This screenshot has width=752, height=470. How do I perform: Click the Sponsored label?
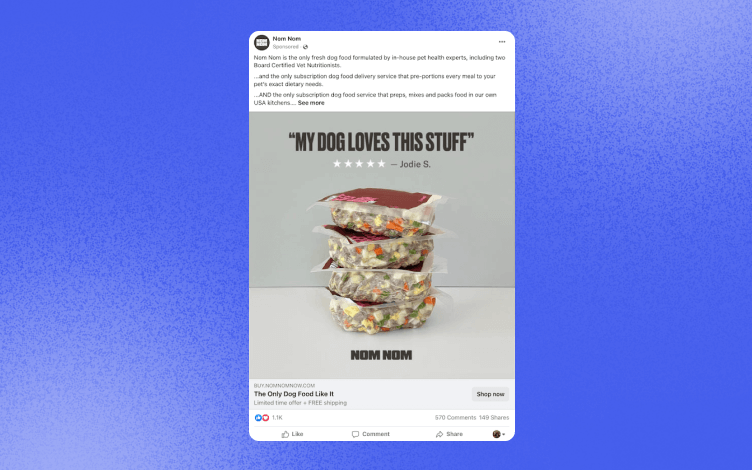coord(286,47)
